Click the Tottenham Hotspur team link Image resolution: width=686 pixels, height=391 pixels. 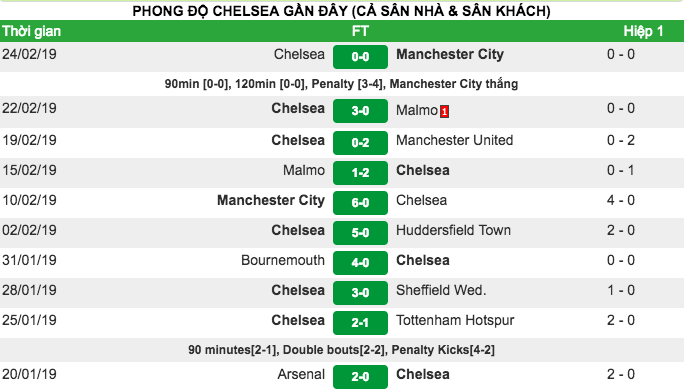(455, 321)
